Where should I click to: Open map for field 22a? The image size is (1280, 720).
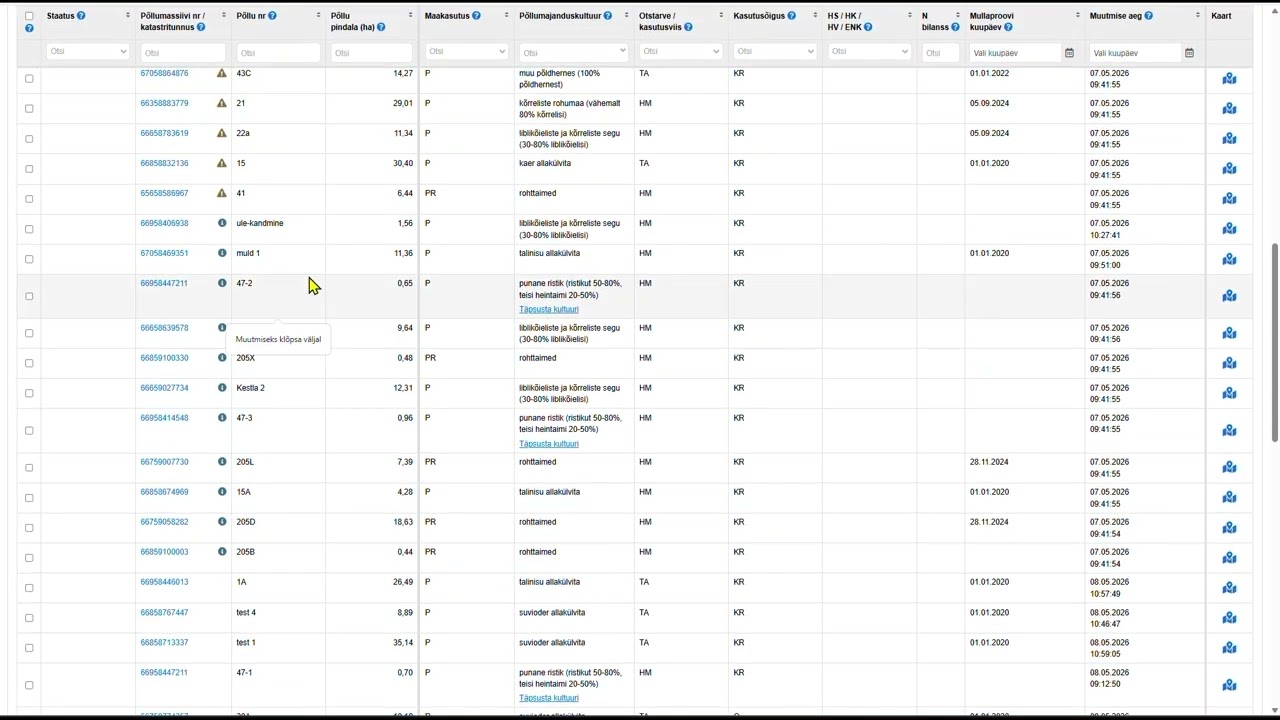click(x=1229, y=139)
